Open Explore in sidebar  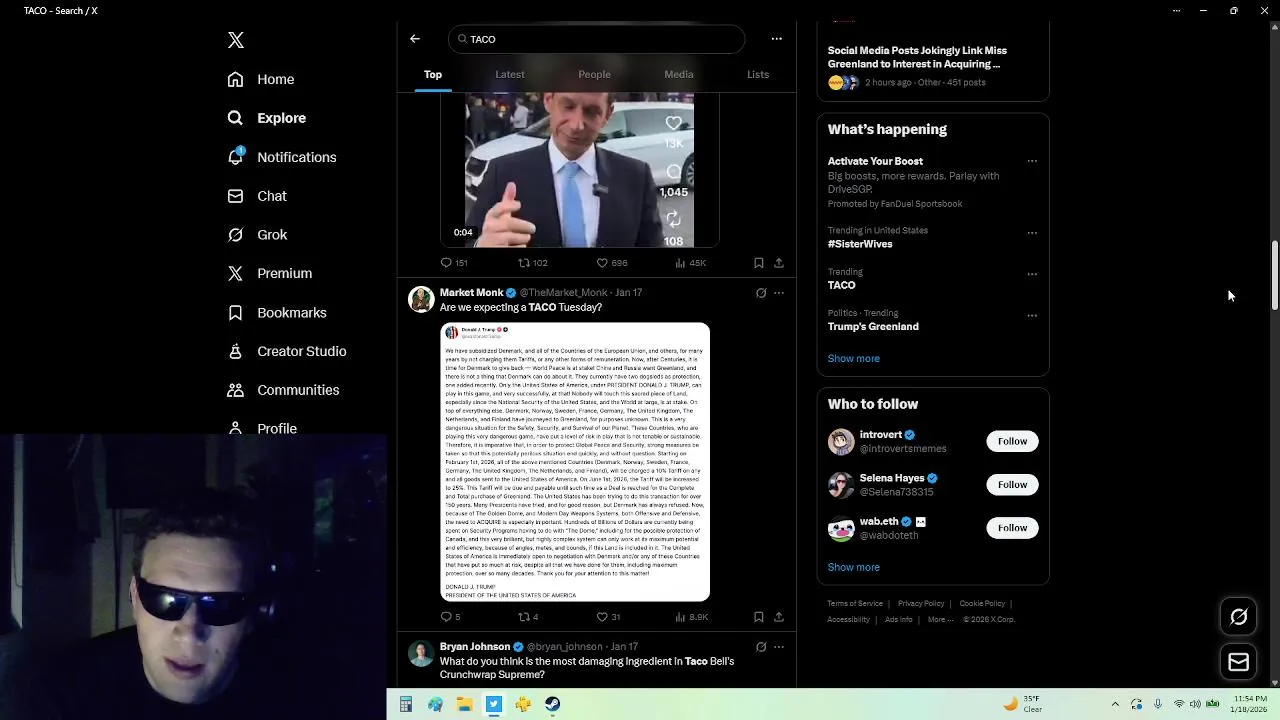pyautogui.click(x=267, y=118)
